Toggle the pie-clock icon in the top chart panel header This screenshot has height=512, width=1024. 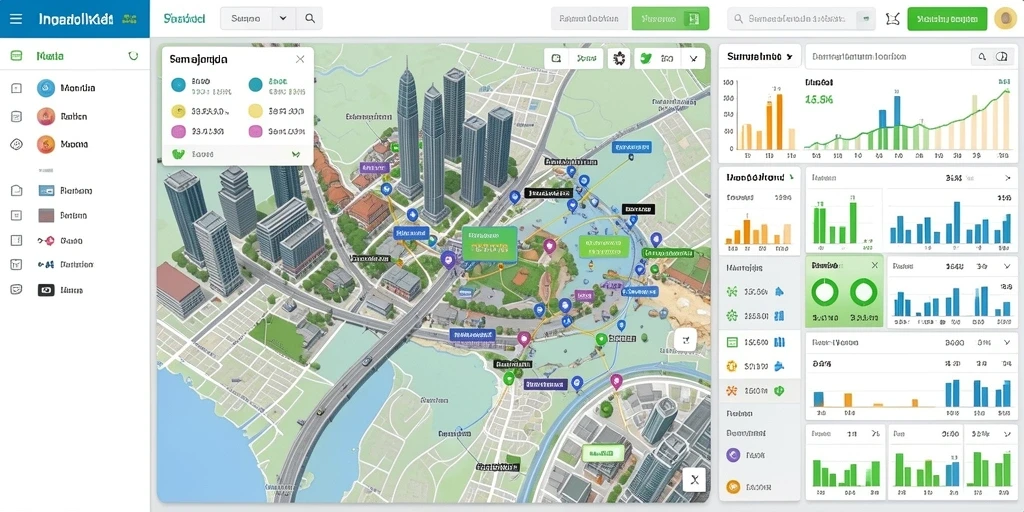coord(1001,57)
